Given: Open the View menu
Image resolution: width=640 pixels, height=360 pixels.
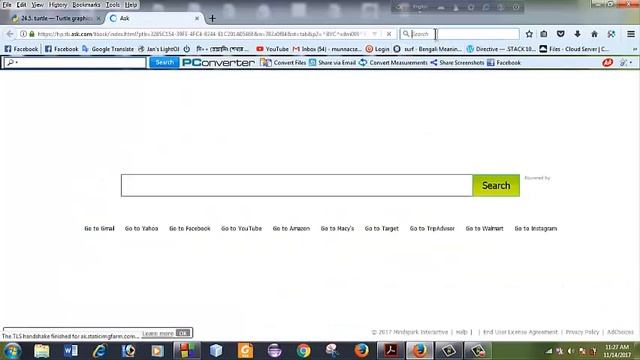Looking at the screenshot, I should 38,5.
